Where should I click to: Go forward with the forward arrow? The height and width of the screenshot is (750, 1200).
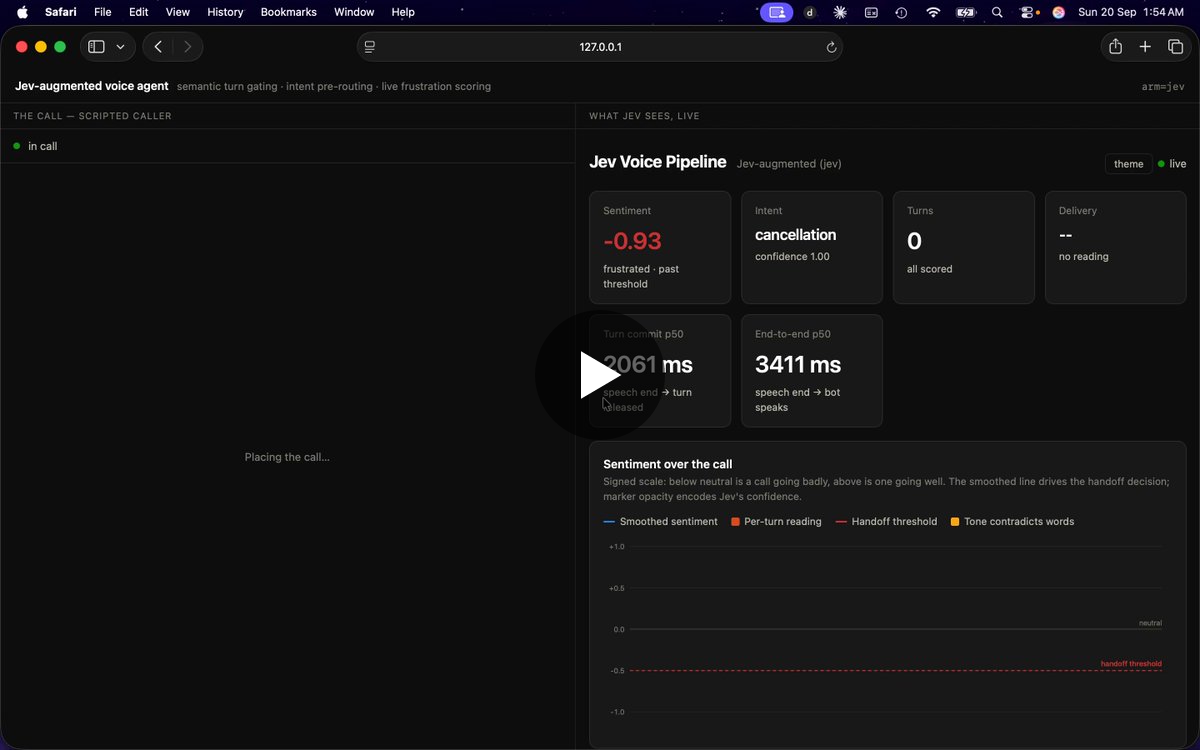187,47
